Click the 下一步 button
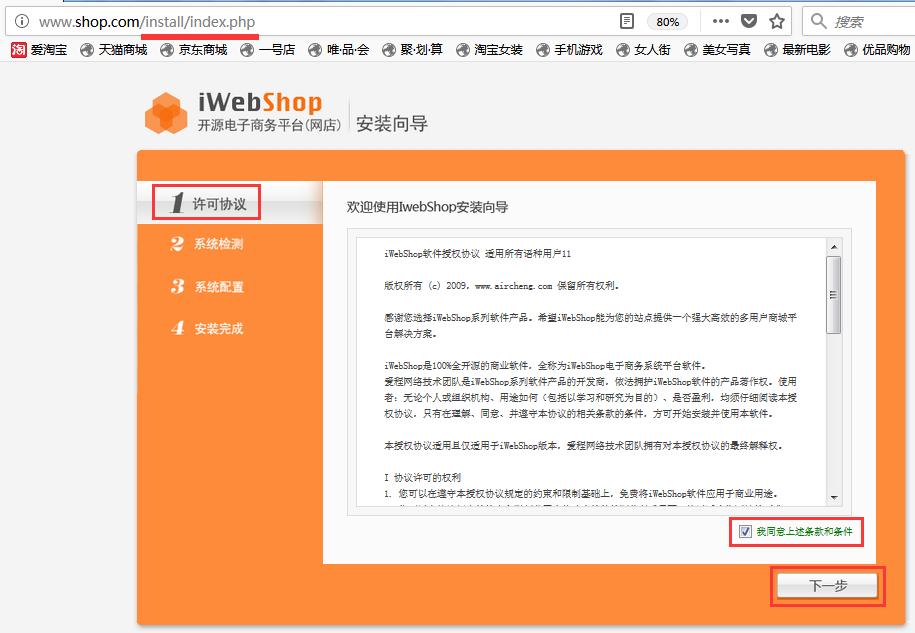This screenshot has height=633, width=915. [x=827, y=585]
